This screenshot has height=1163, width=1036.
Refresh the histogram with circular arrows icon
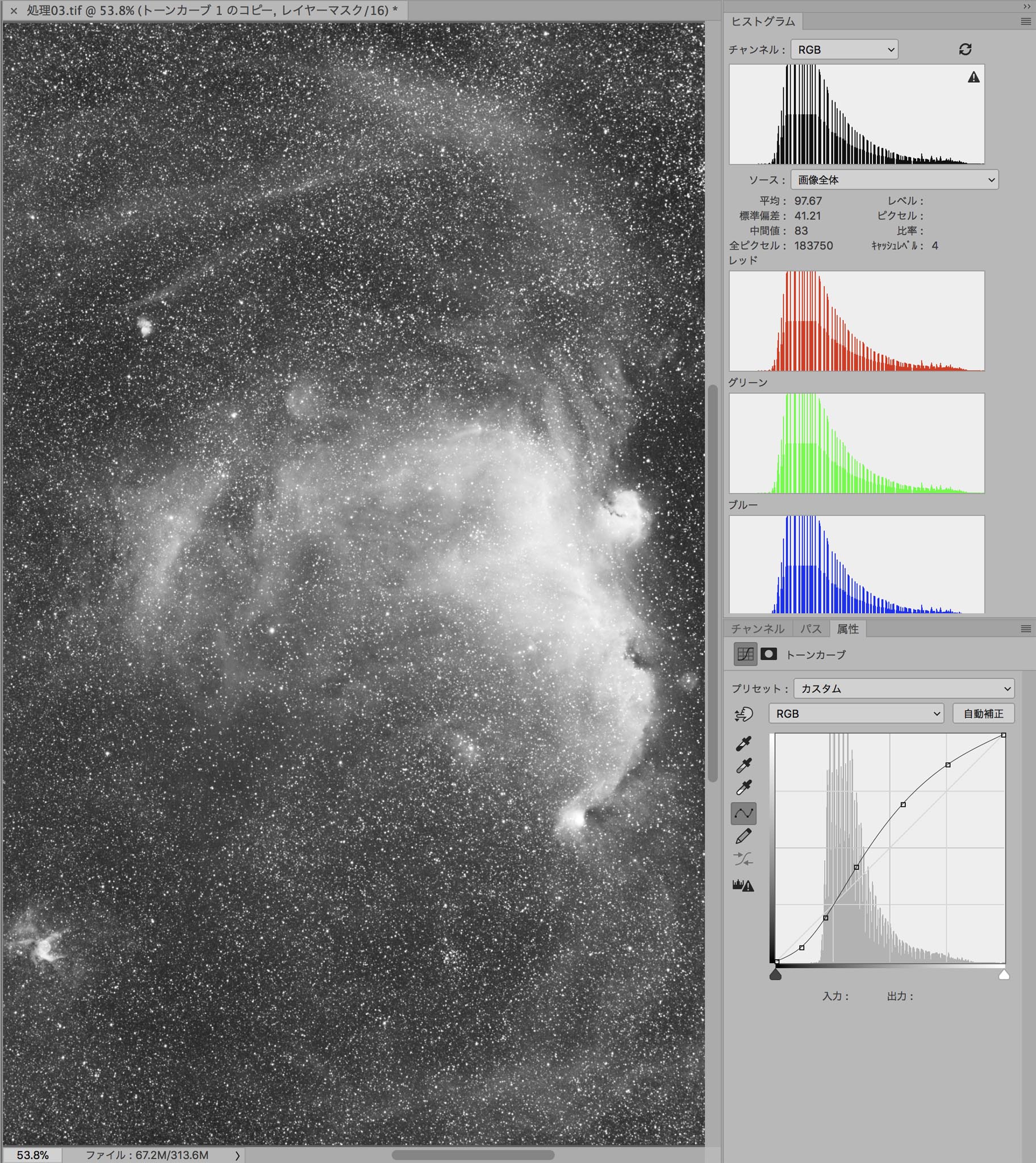pos(965,49)
